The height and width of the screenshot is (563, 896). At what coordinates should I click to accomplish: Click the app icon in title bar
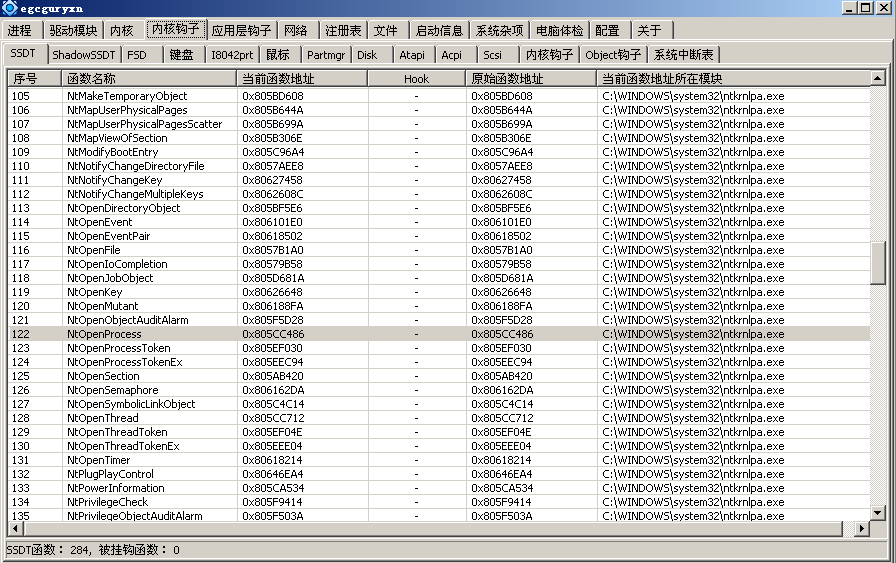pyautogui.click(x=9, y=8)
